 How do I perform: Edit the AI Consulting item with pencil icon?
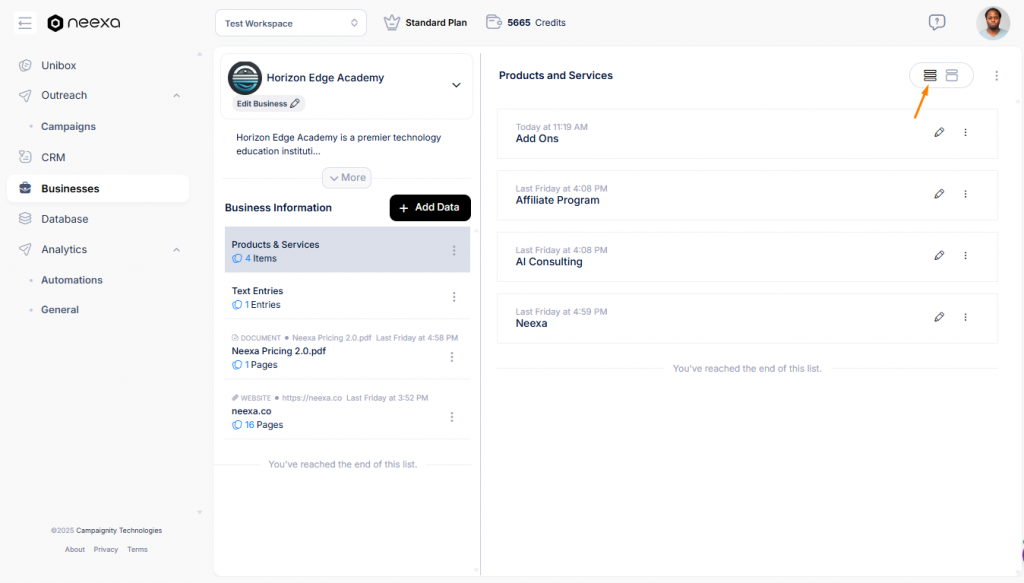coord(939,256)
